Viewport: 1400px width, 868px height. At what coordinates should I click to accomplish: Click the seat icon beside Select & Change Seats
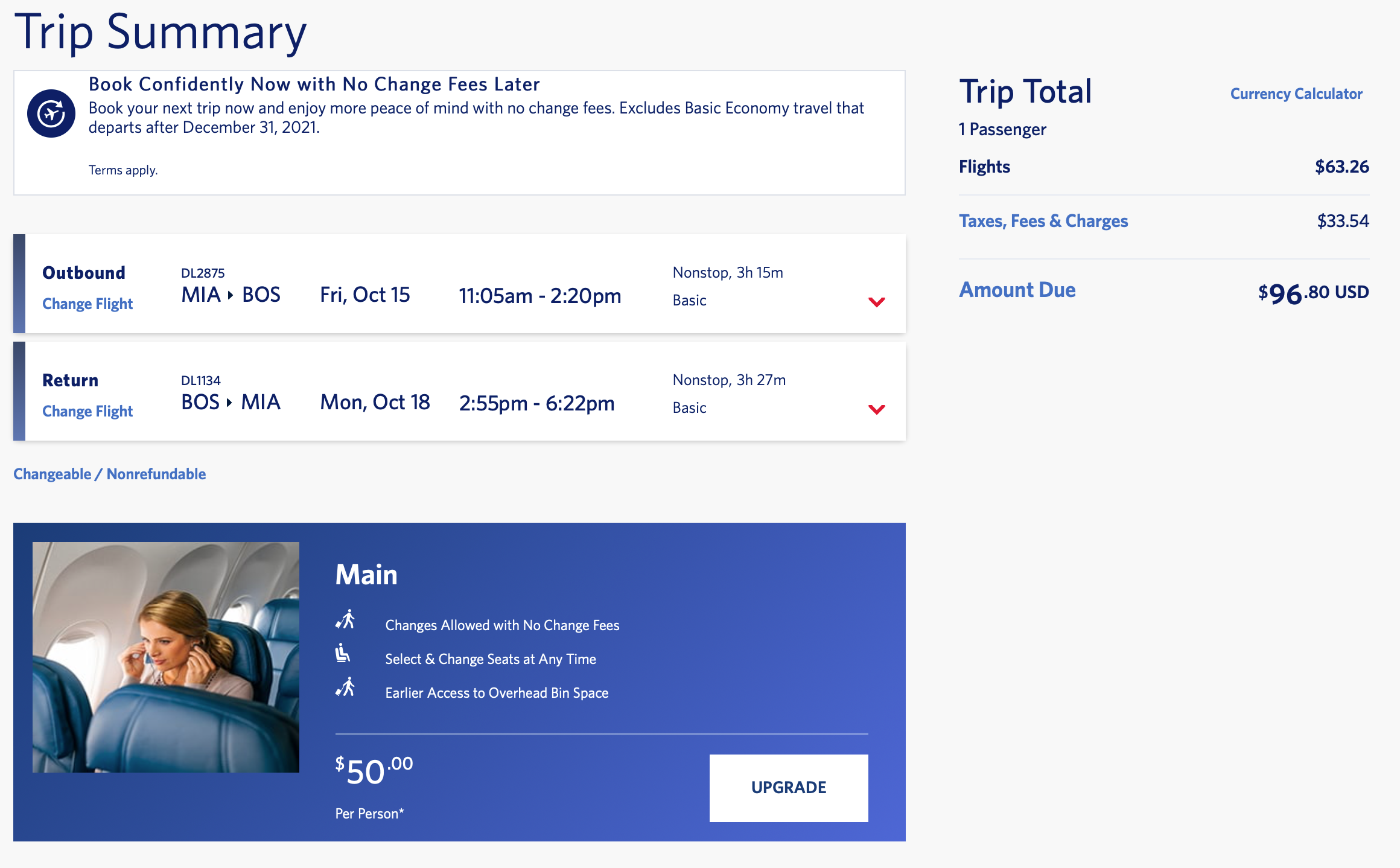click(343, 654)
